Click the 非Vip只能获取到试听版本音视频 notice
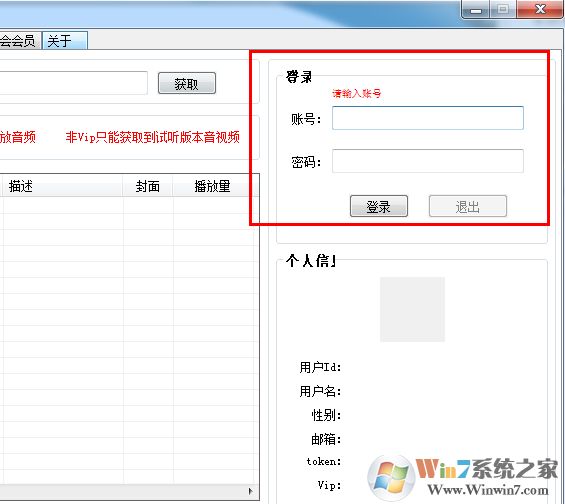 coord(153,137)
